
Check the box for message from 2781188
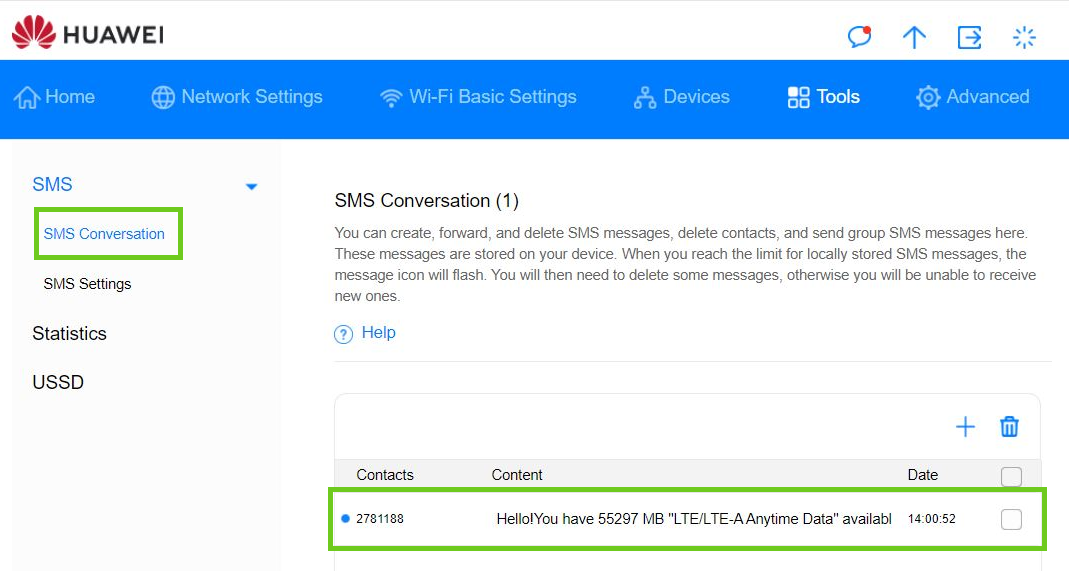point(1011,519)
